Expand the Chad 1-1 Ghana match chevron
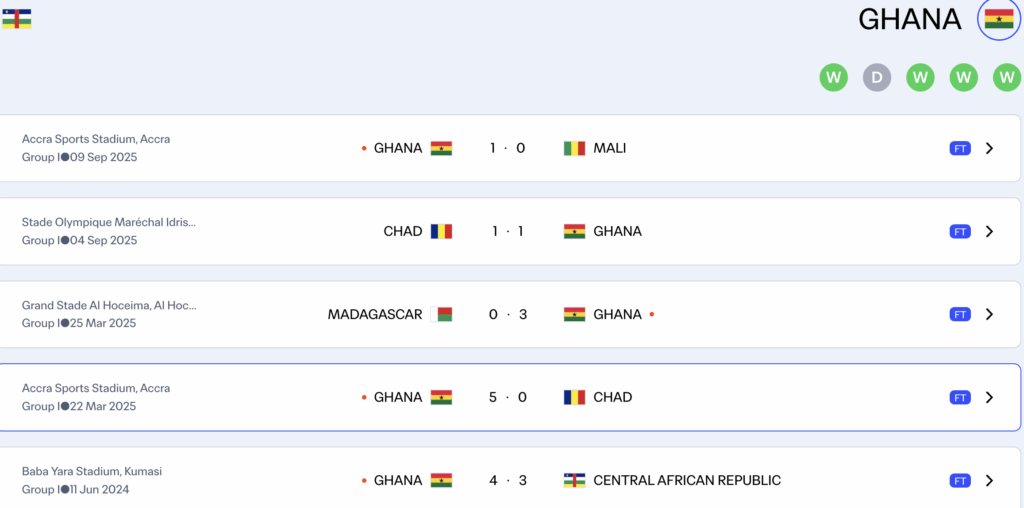 [x=989, y=231]
